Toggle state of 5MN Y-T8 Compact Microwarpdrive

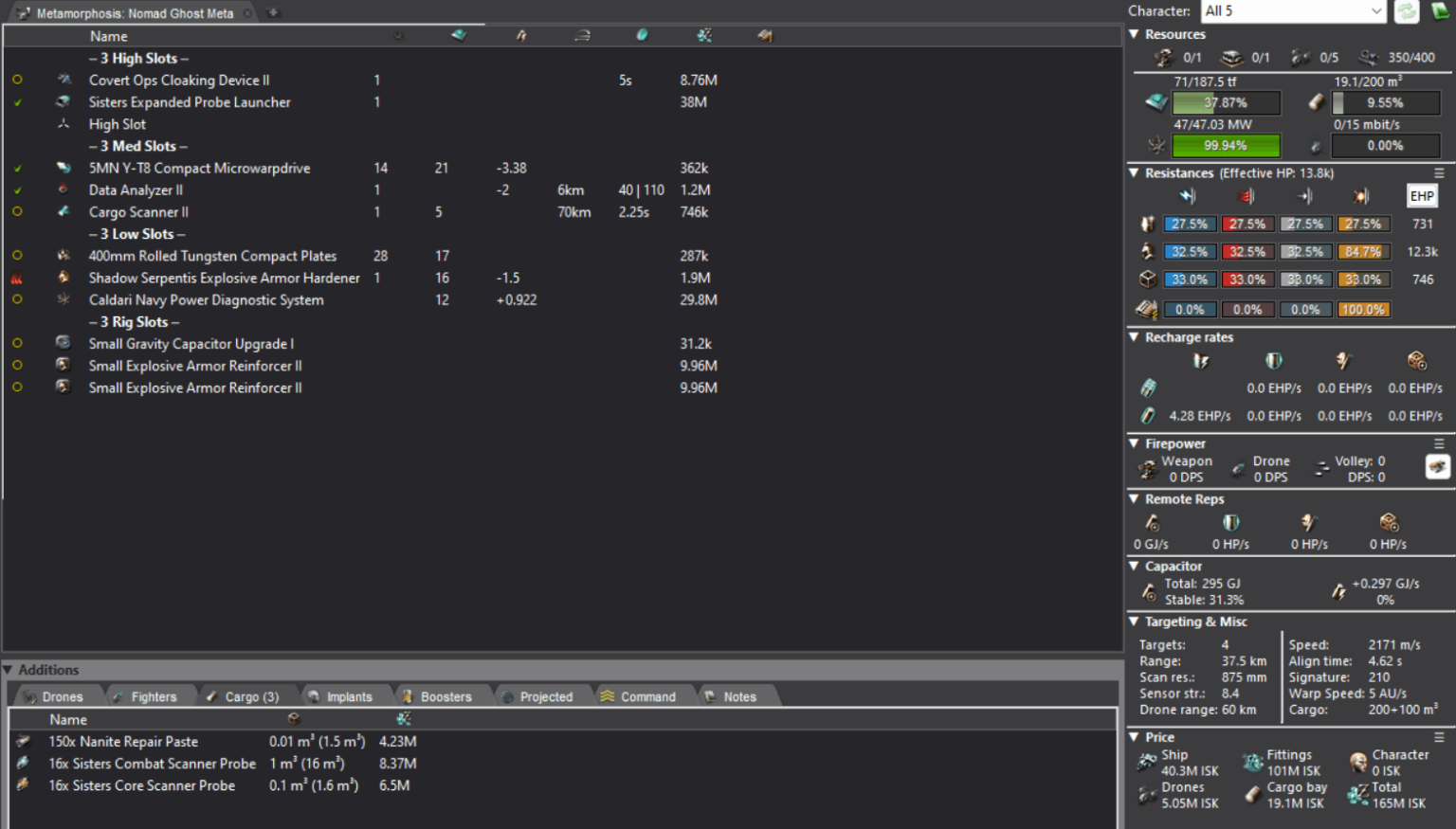[17, 169]
